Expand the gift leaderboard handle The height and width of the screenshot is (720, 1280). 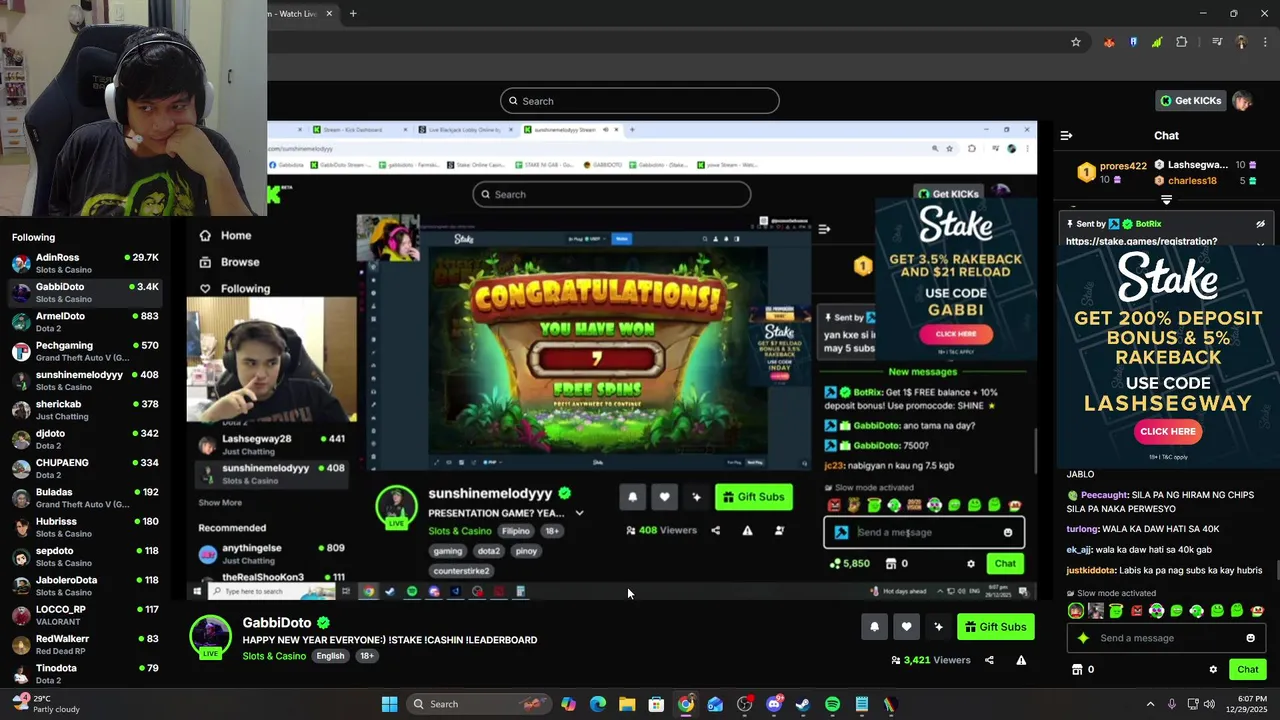(x=1166, y=200)
